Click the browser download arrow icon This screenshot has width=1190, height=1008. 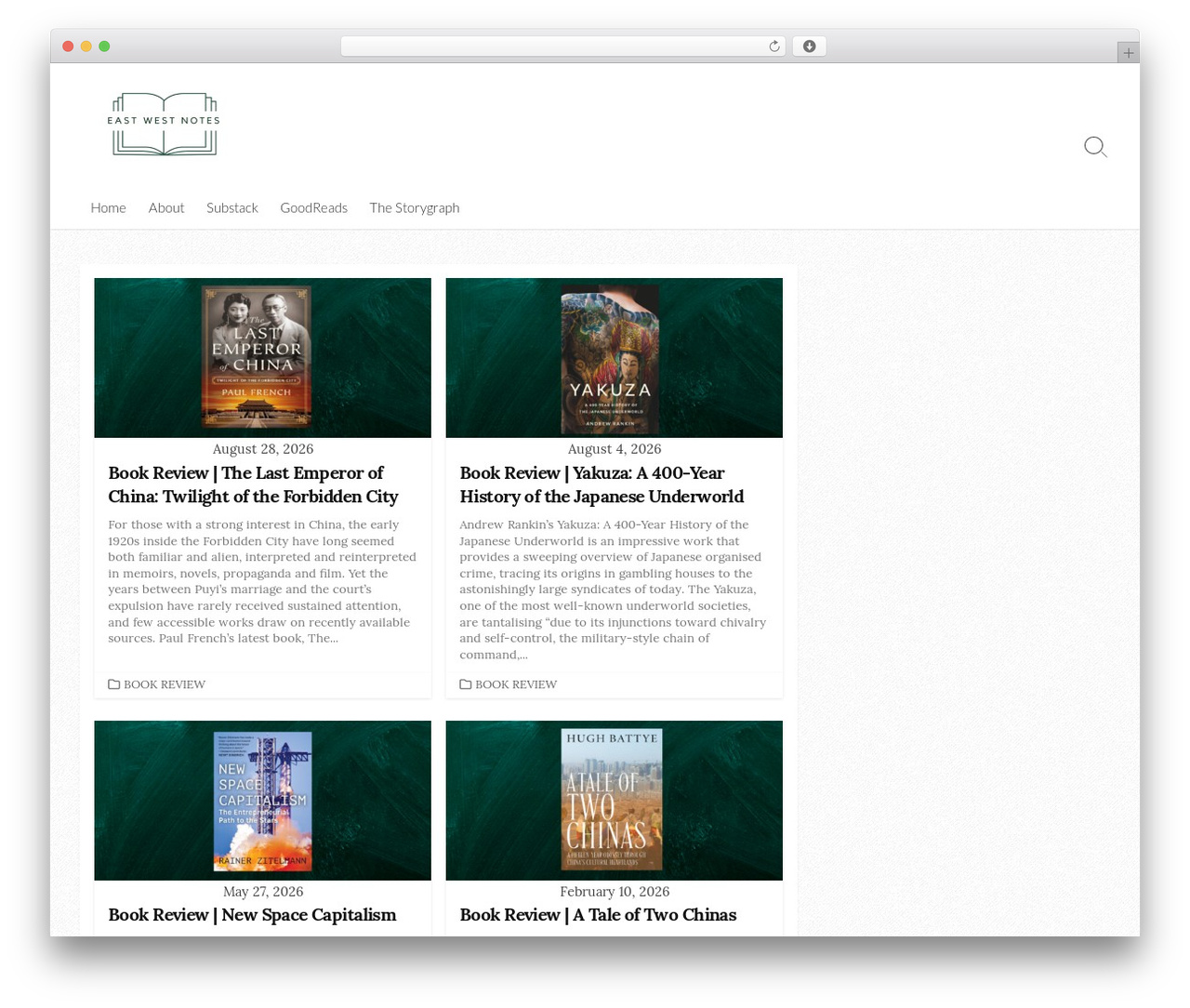point(809,46)
